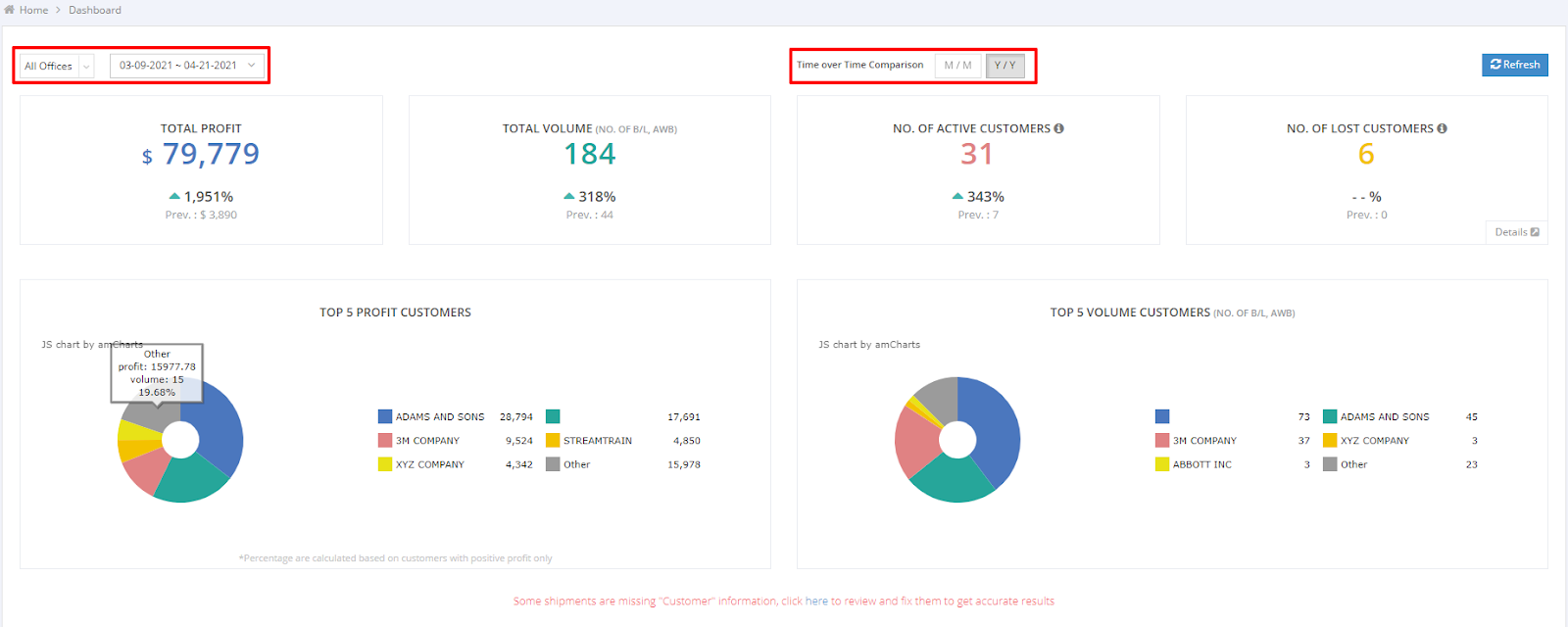This screenshot has height=627, width=1568.
Task: Click upward trend arrow under Active Customers
Action: (957, 197)
